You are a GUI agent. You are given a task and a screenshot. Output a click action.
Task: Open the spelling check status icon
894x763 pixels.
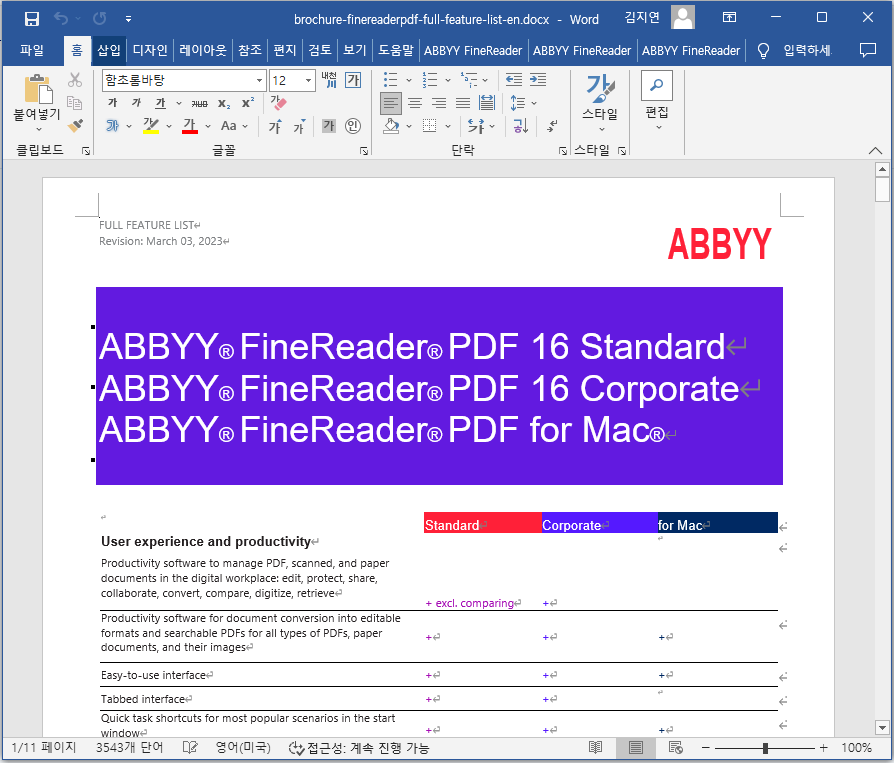[x=190, y=747]
